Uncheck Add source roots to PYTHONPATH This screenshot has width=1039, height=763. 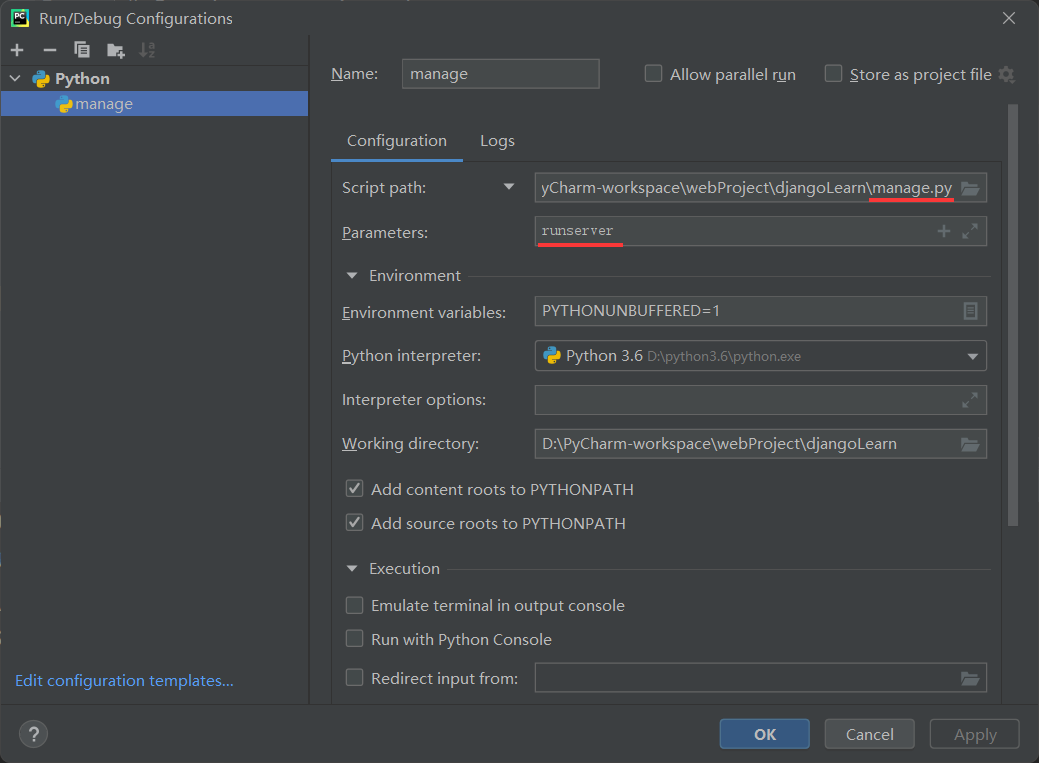tap(355, 523)
